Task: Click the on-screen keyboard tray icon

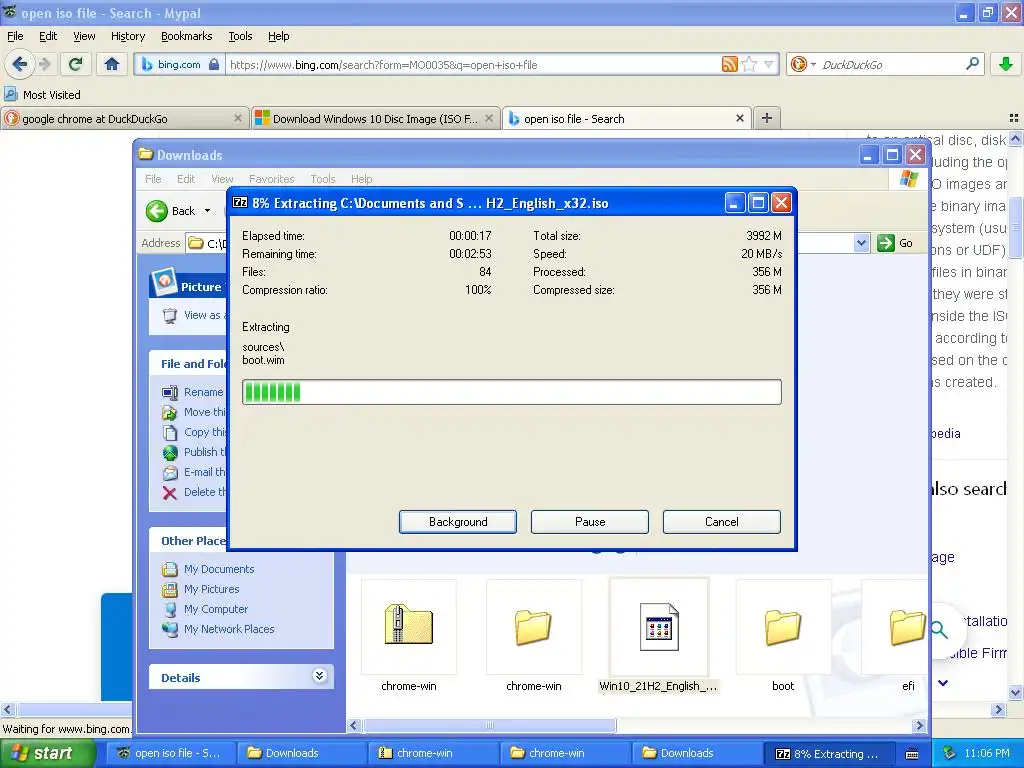Action: (912, 753)
